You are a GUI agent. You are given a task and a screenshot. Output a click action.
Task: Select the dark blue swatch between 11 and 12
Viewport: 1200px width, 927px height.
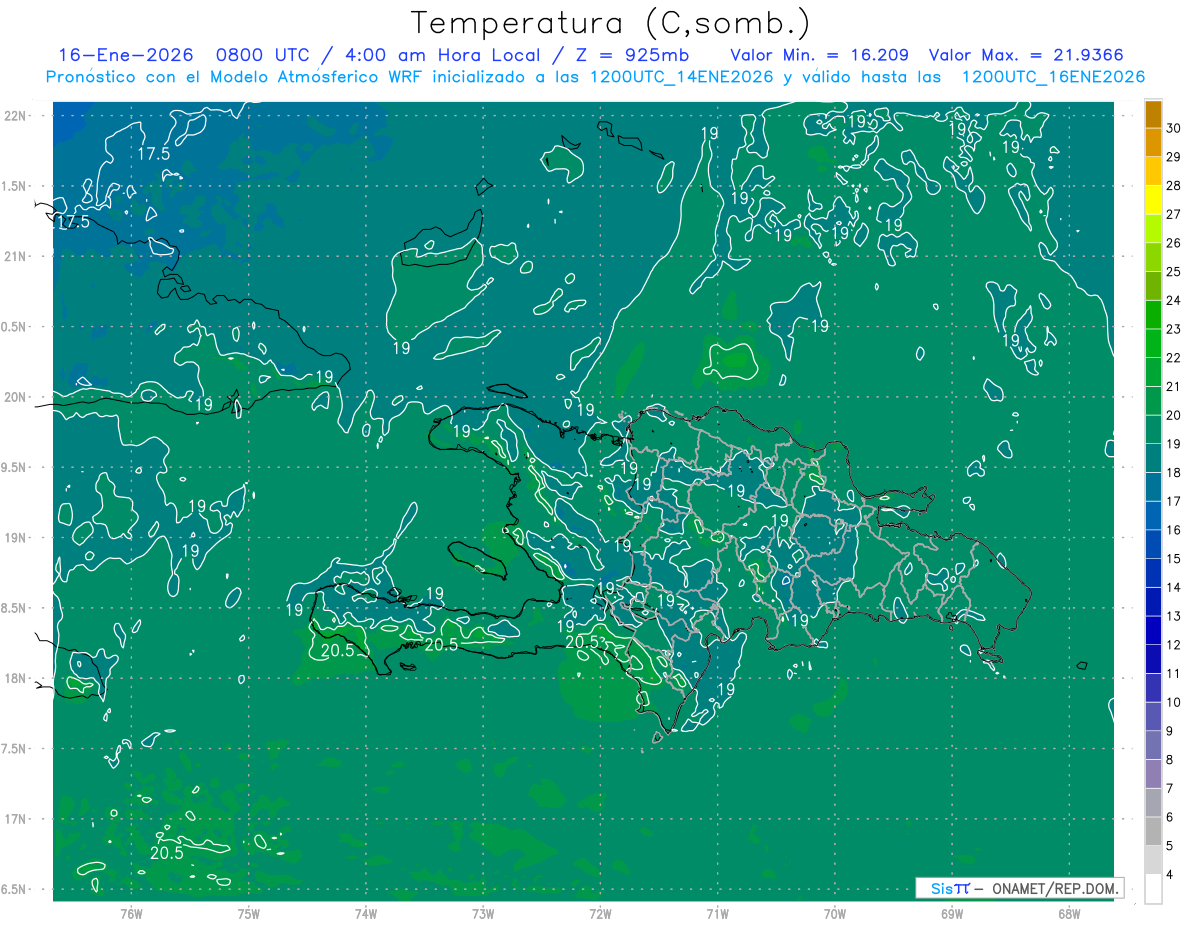[1153, 659]
